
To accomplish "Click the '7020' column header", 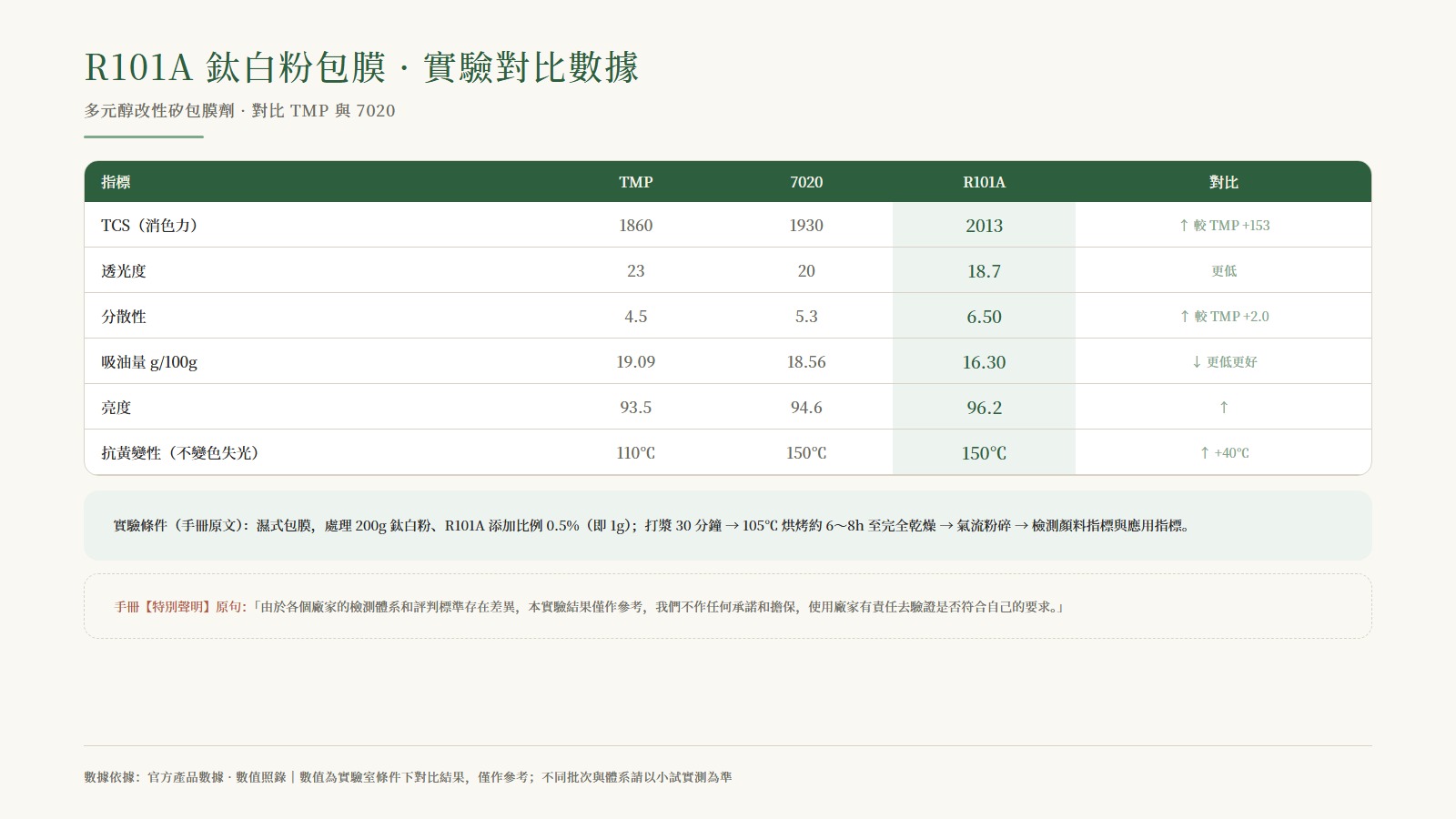I will [806, 182].
